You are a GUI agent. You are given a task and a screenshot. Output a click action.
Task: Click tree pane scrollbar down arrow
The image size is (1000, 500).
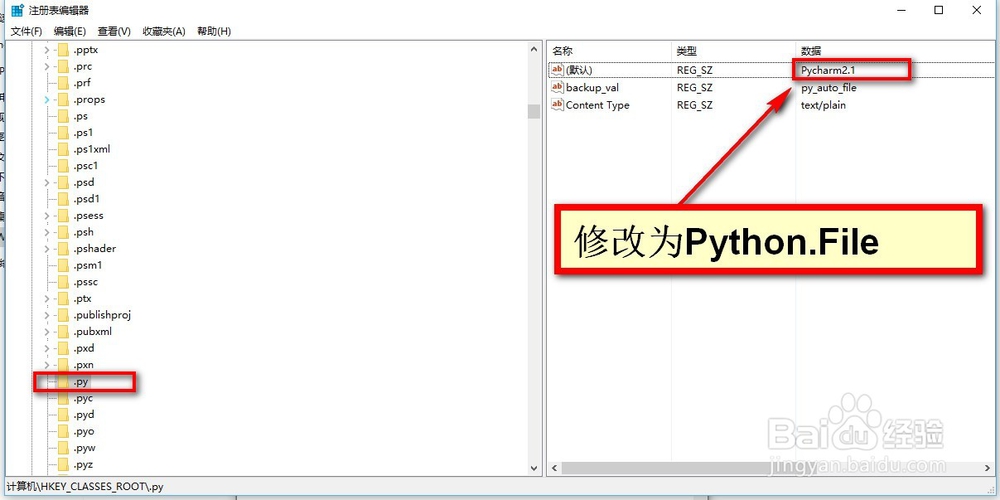pyautogui.click(x=534, y=467)
